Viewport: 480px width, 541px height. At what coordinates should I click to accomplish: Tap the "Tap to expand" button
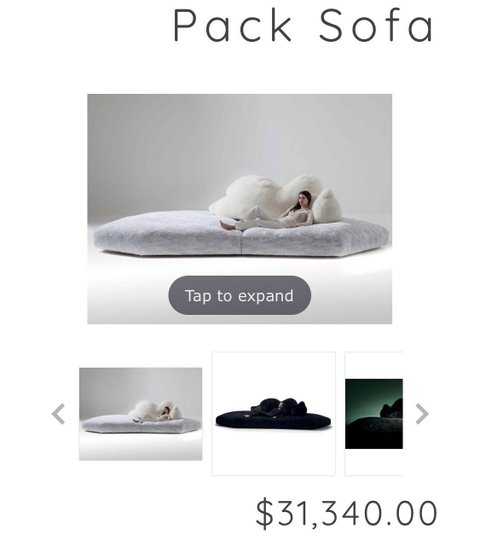pos(239,295)
